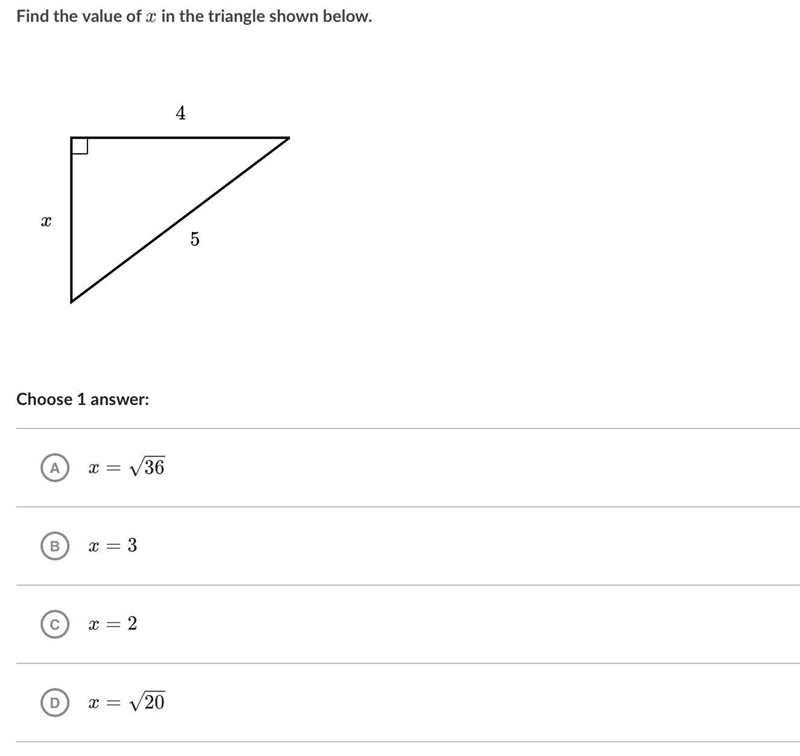Choose the x = 2 answer text

tap(113, 623)
